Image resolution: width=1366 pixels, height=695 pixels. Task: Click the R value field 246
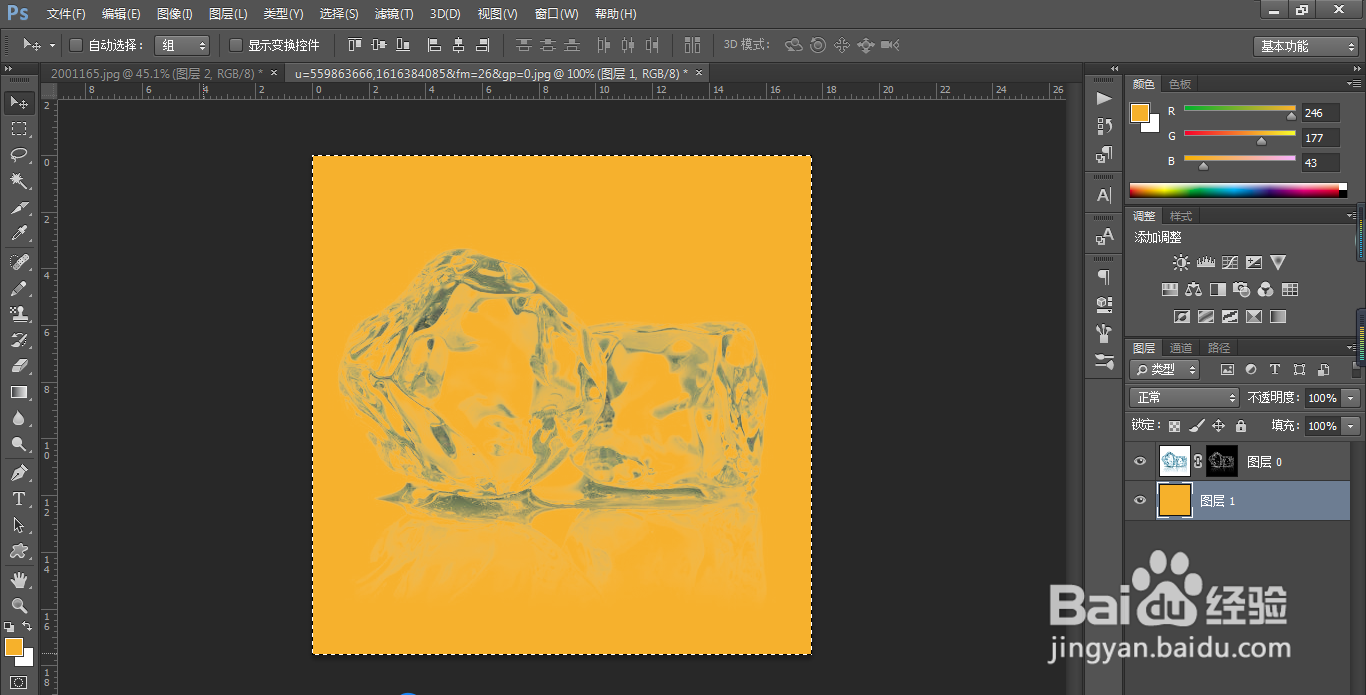(x=1320, y=113)
